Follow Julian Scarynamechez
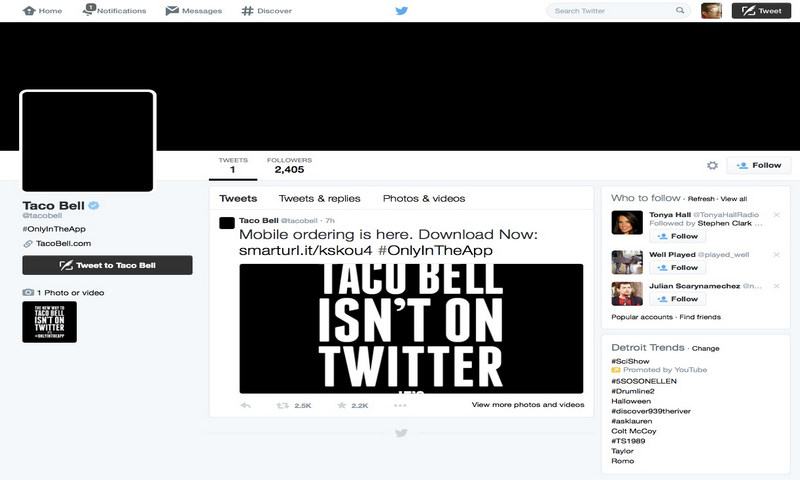 click(678, 299)
